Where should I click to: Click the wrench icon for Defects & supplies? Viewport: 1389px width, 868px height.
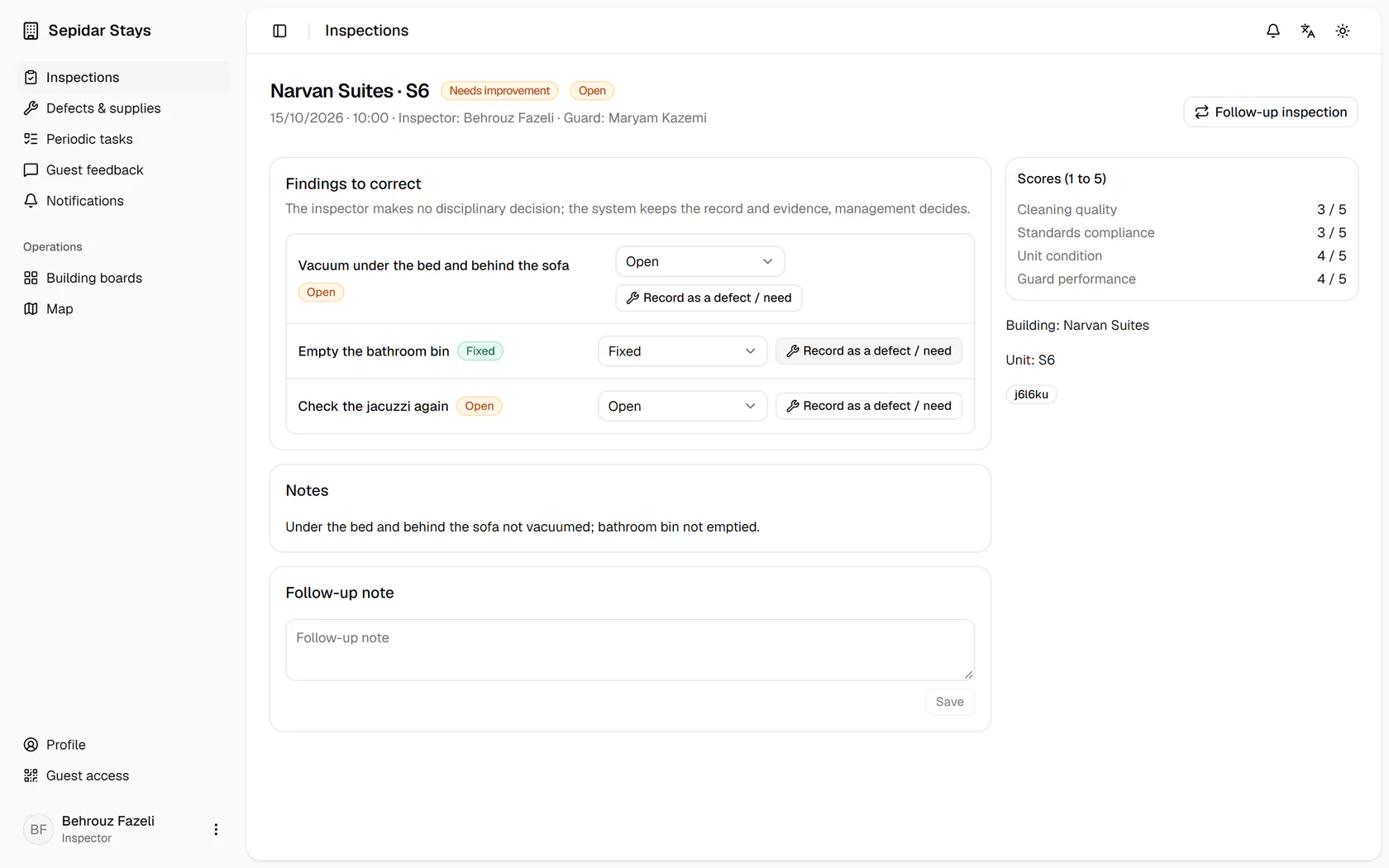[31, 108]
